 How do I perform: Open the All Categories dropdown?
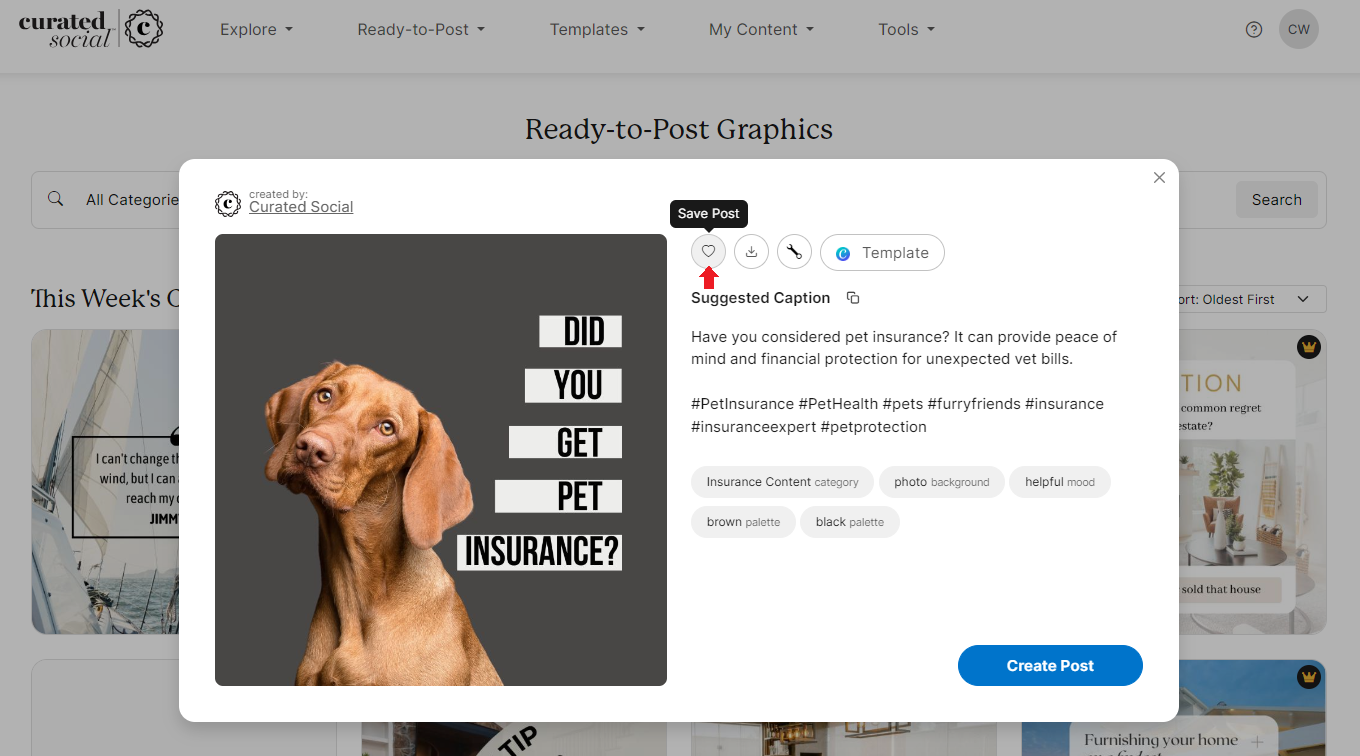pos(131,200)
